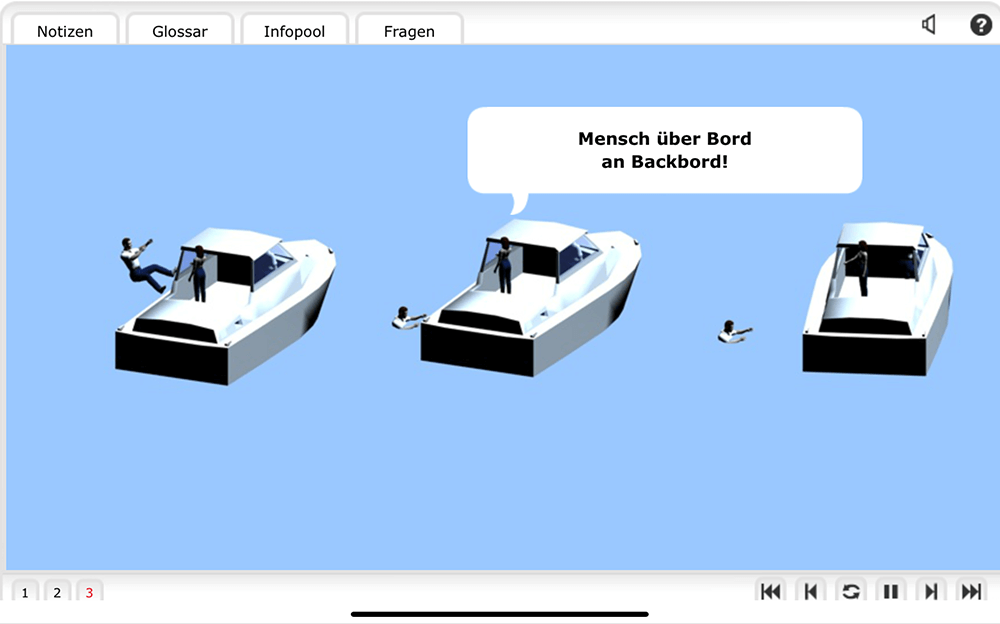1000x624 pixels.
Task: Select the red highlighted page 3
Action: click(x=89, y=592)
